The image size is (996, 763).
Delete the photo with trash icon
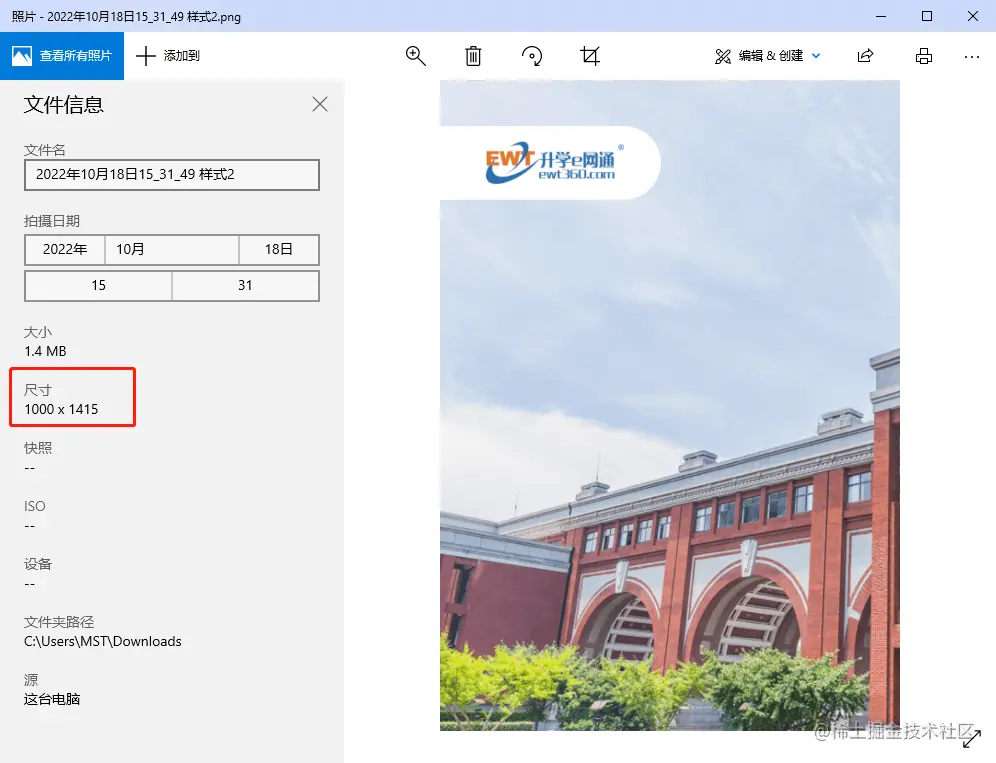pyautogui.click(x=474, y=56)
